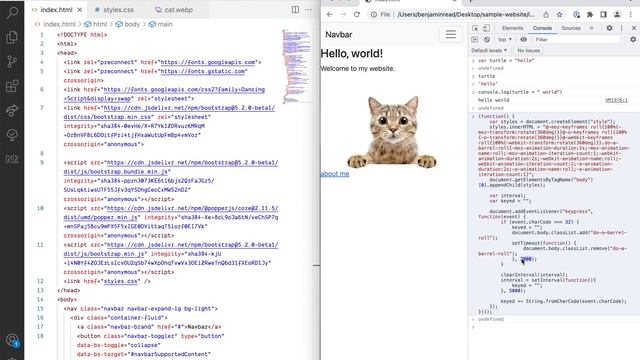Switch to the DevTools Console tab

pos(542,28)
